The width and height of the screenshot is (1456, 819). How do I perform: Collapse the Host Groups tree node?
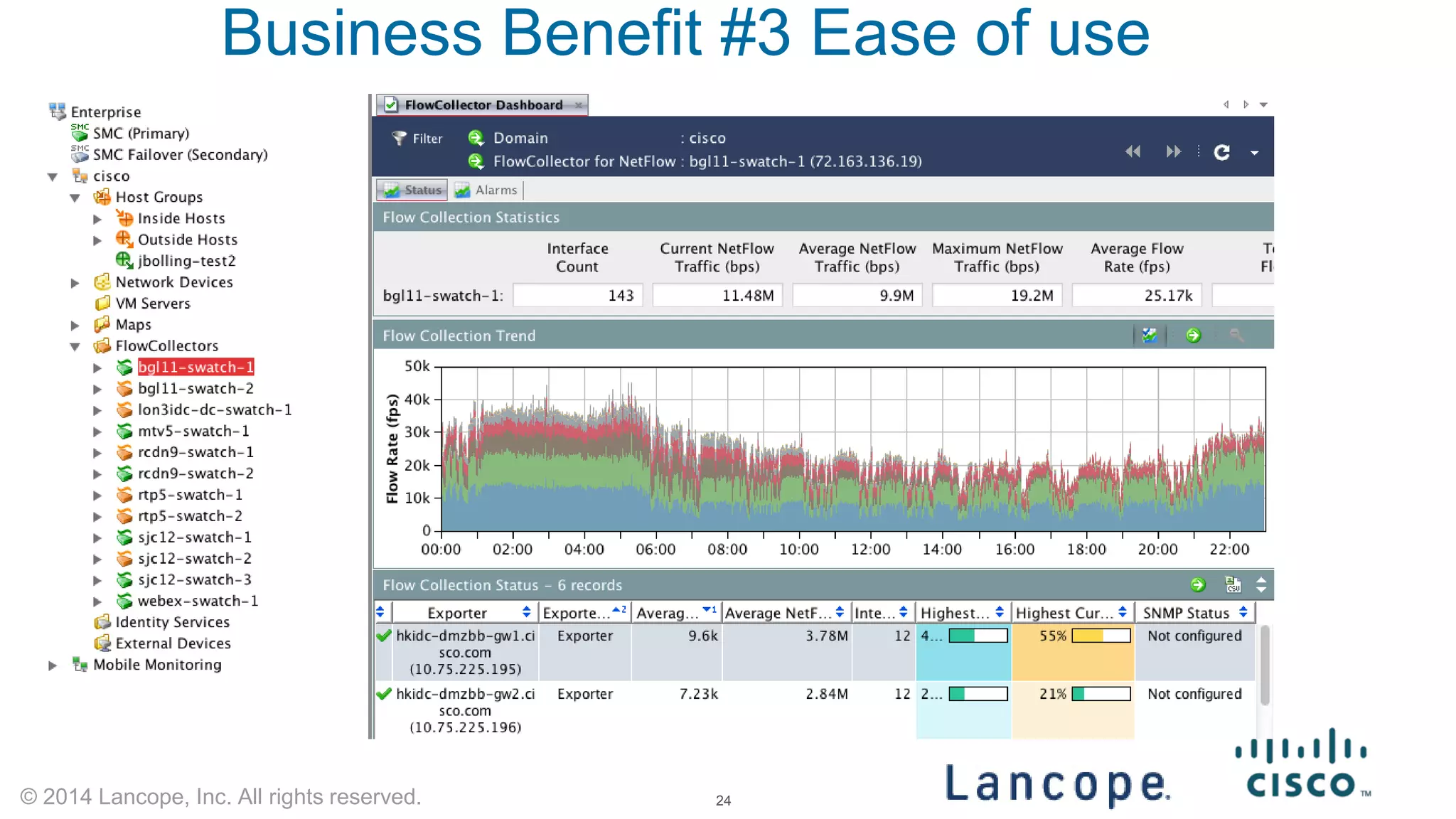point(75,198)
